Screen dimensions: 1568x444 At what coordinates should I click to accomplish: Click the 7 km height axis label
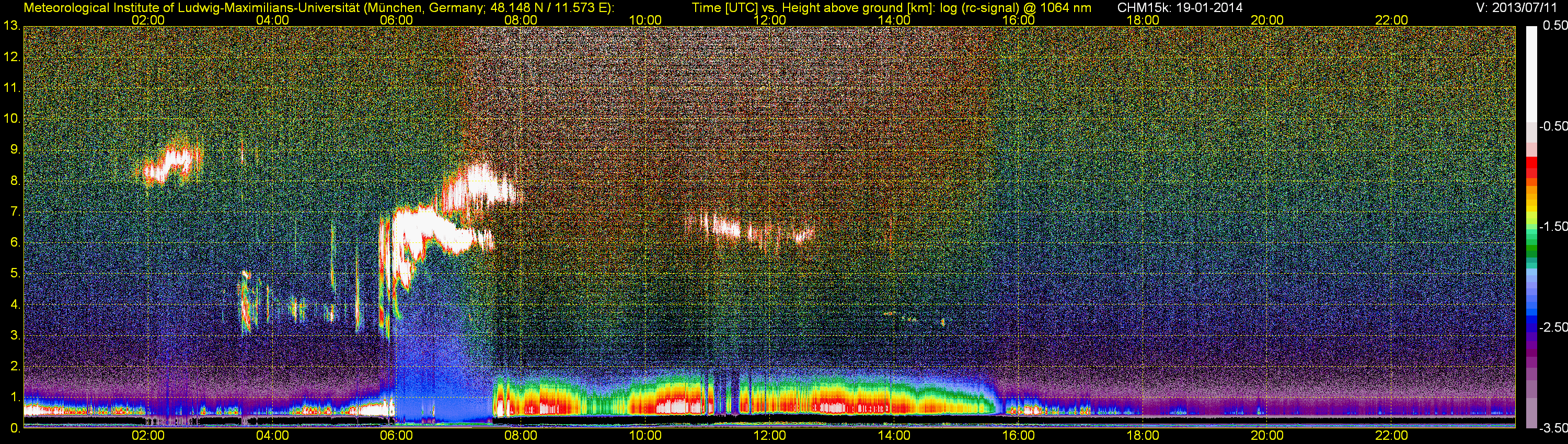point(15,212)
